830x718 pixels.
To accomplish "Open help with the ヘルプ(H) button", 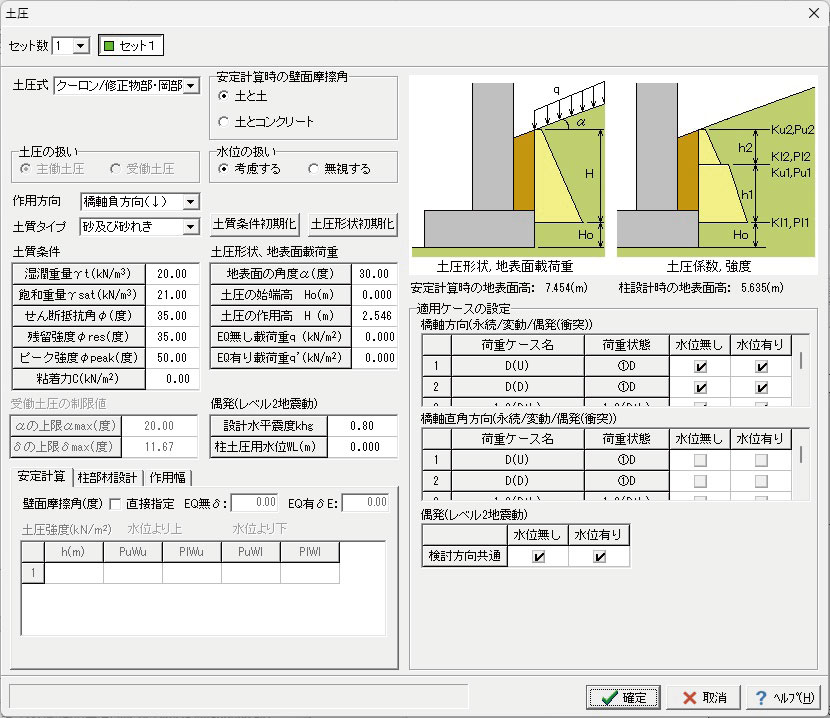I will 780,697.
